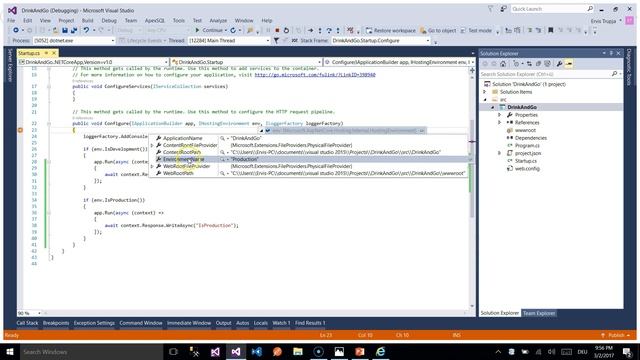Open the Locals tab
This screenshot has width=640, height=360.
point(261,323)
